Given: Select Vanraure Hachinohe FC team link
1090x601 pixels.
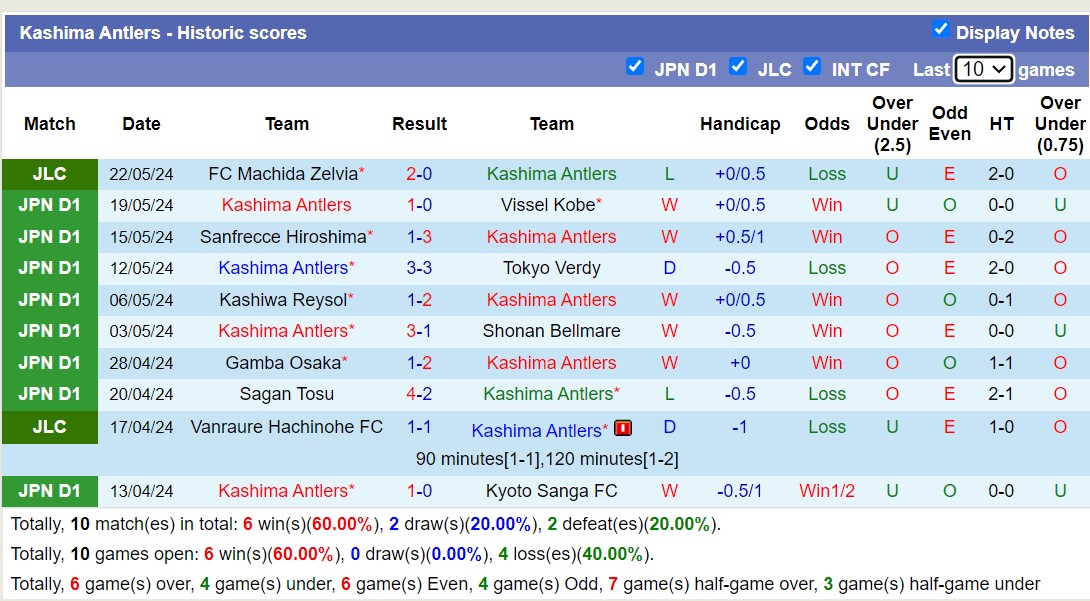Looking at the screenshot, I should click(x=286, y=427).
